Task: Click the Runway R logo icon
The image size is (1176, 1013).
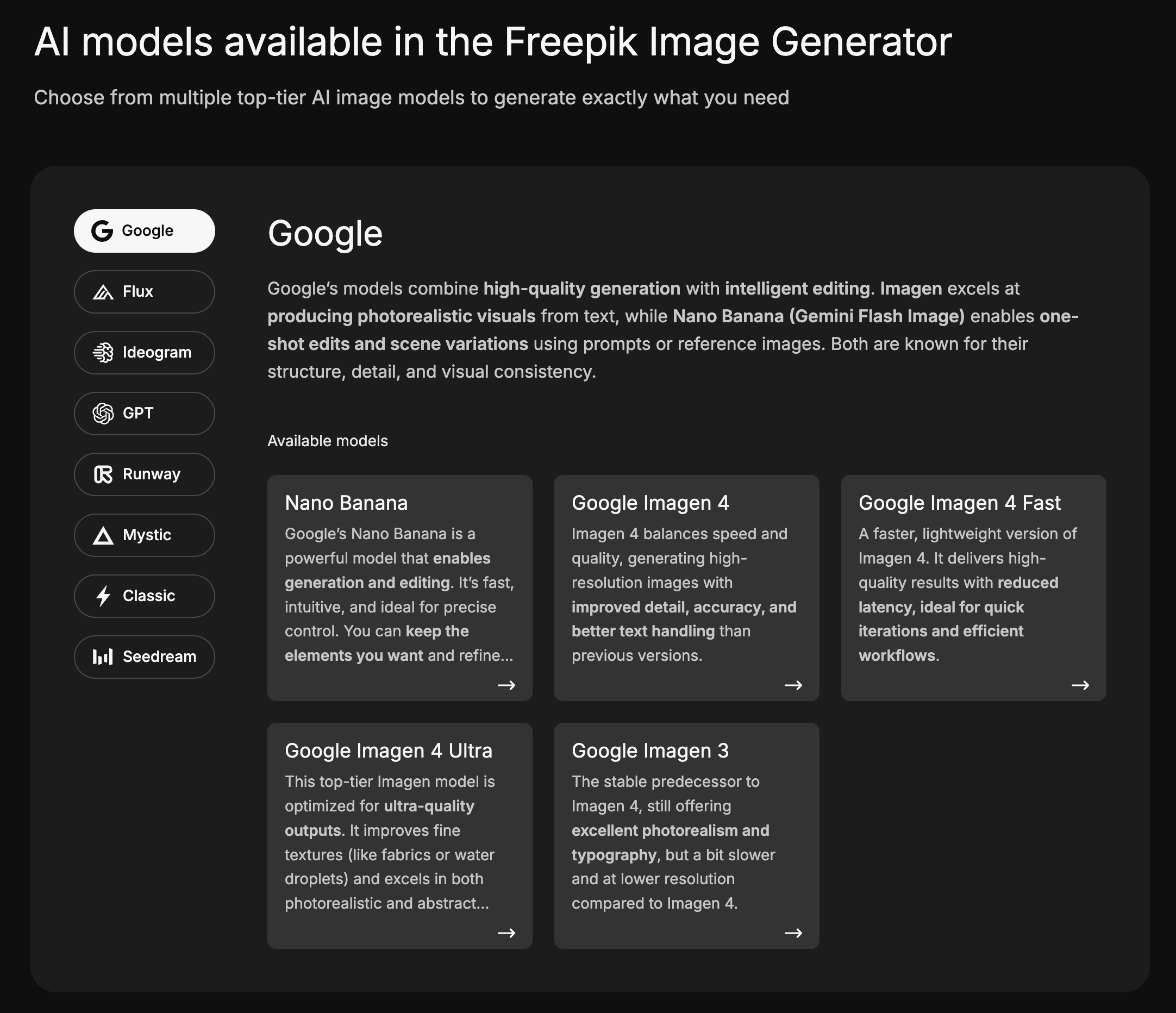Action: point(103,474)
